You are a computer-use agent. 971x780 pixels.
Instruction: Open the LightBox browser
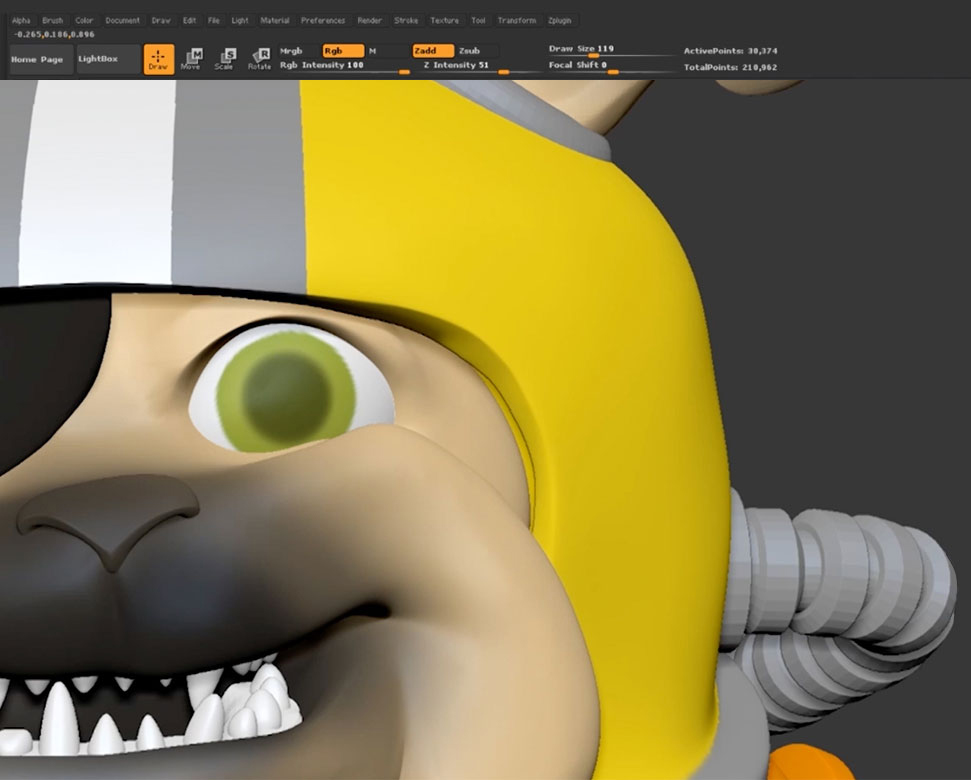click(x=107, y=59)
